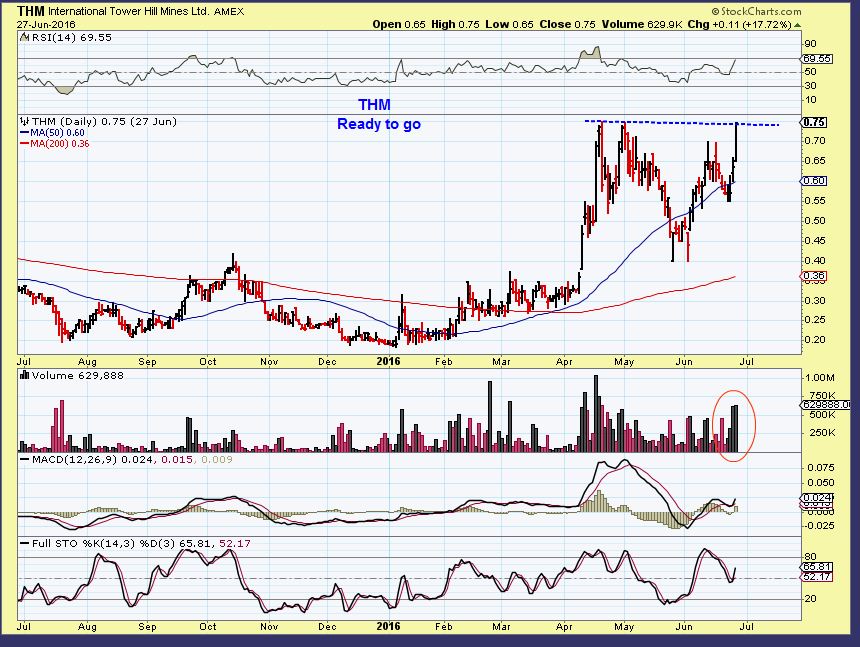Click the 1.00M volume axis label
Viewport: 860px width, 647px height.
point(820,378)
